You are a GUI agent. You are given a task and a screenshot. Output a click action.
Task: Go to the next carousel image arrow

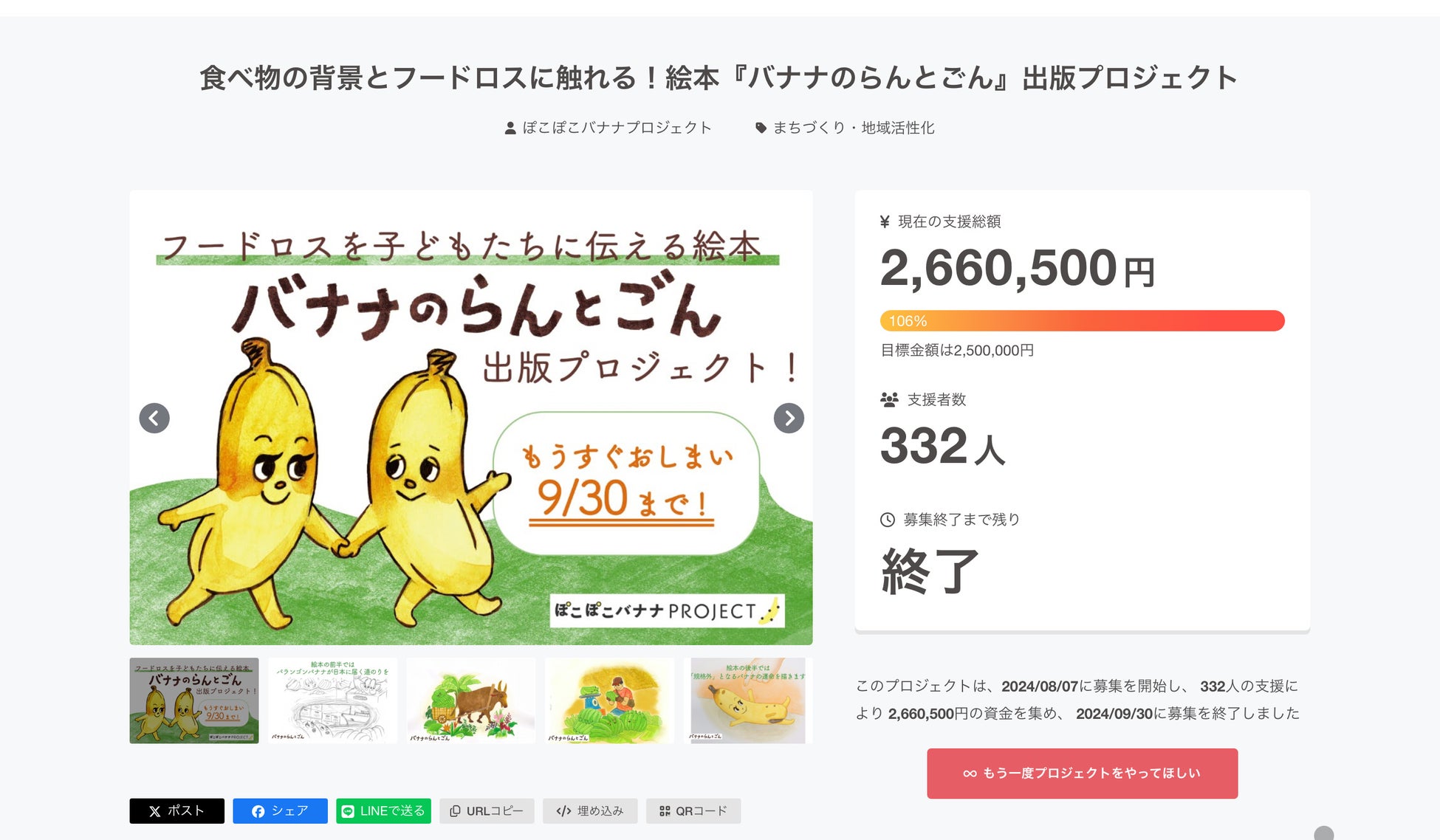point(789,419)
